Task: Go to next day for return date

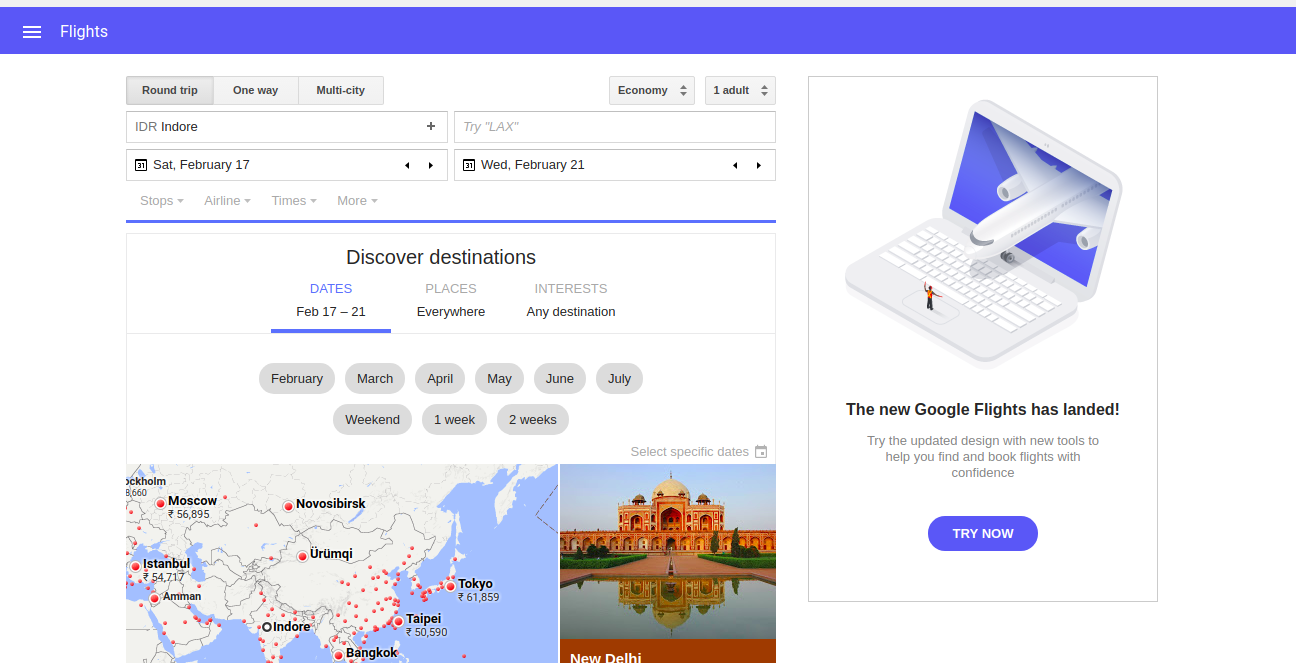Action: tap(759, 165)
